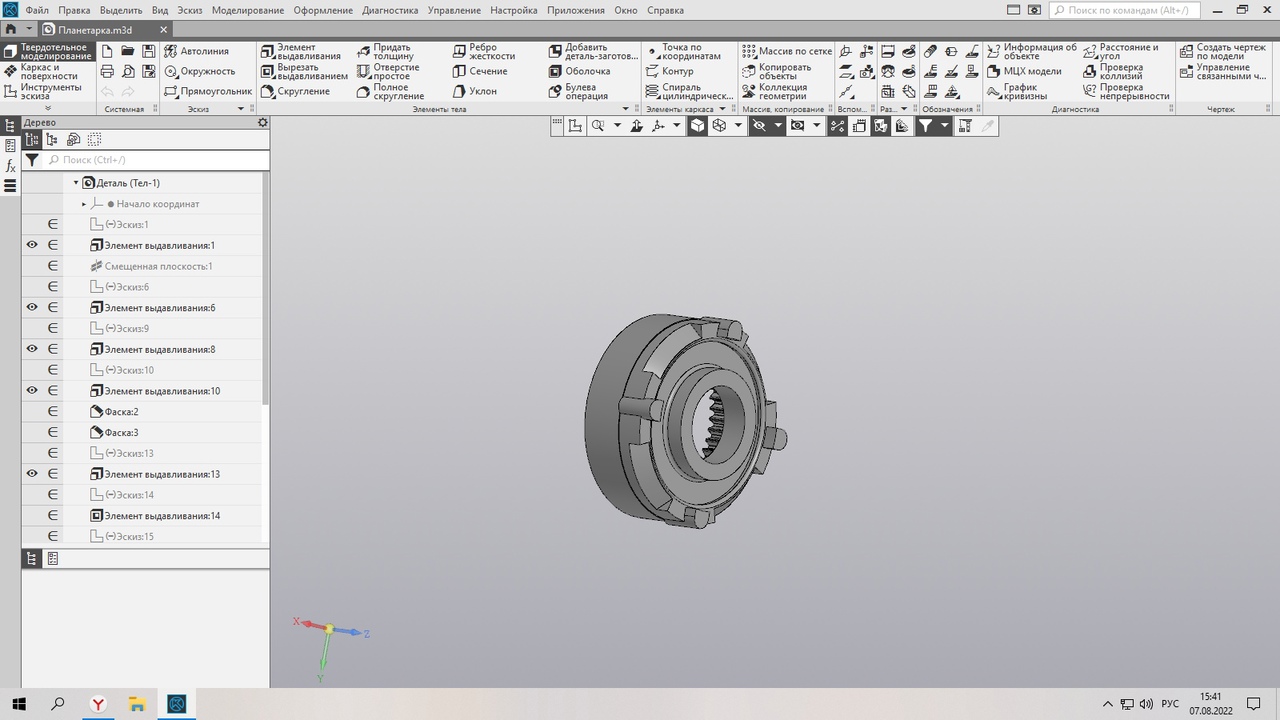Click the Ребро жесткости tool

482,51
